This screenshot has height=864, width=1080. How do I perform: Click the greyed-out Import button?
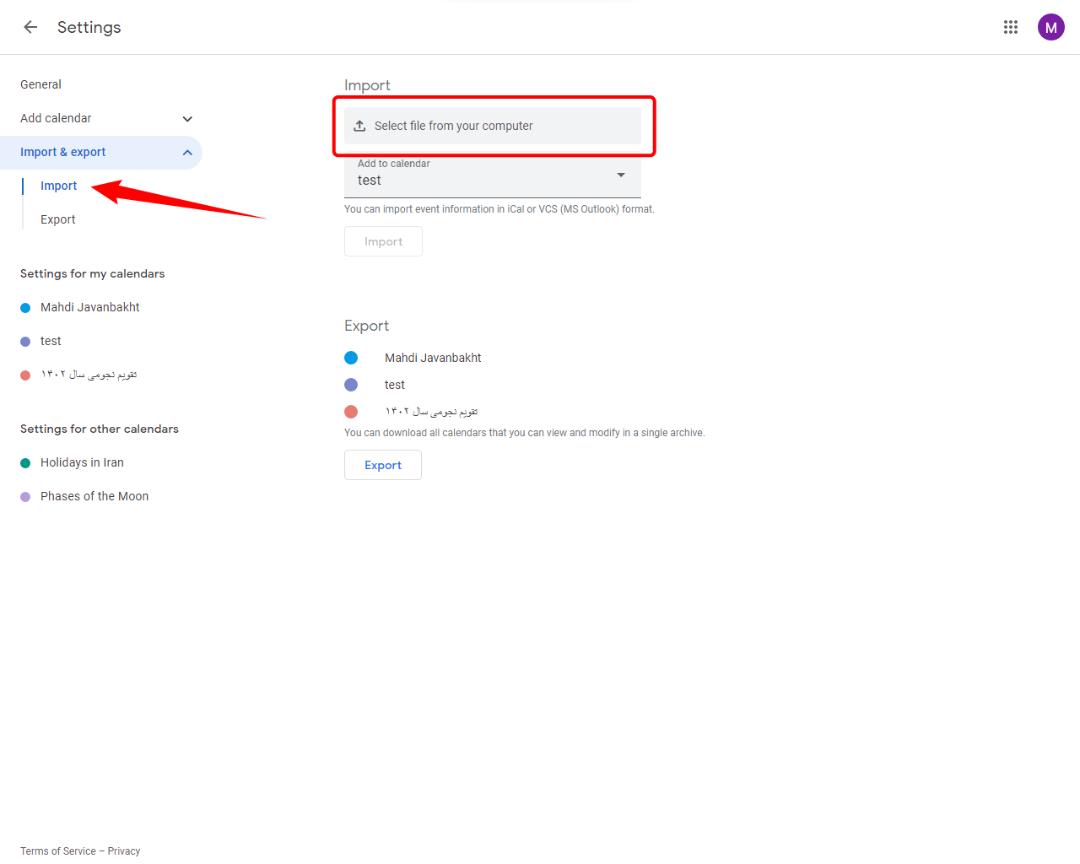point(383,242)
